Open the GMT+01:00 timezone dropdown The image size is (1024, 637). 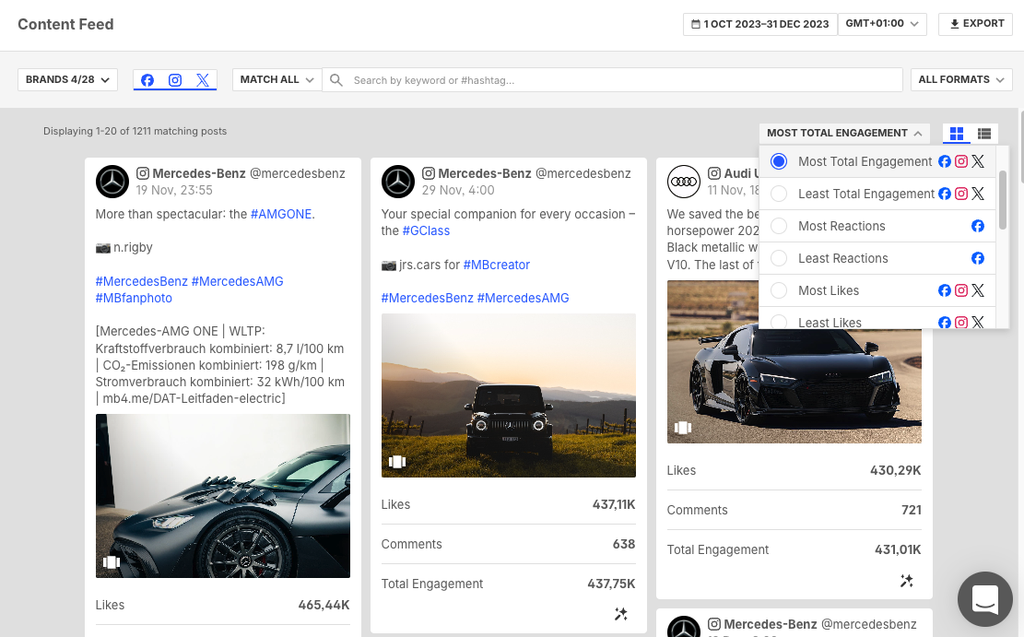click(x=884, y=24)
